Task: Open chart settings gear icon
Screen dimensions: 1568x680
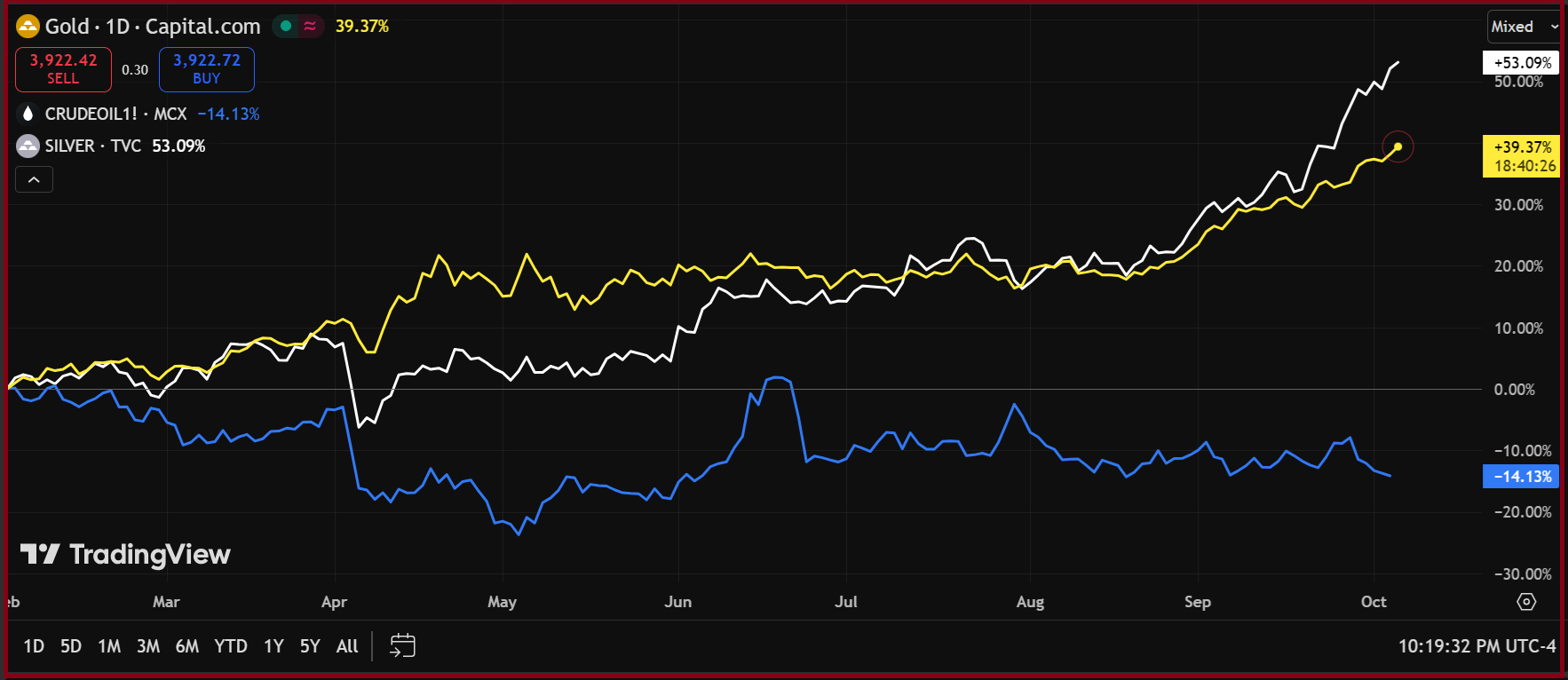Action: click(x=1526, y=602)
